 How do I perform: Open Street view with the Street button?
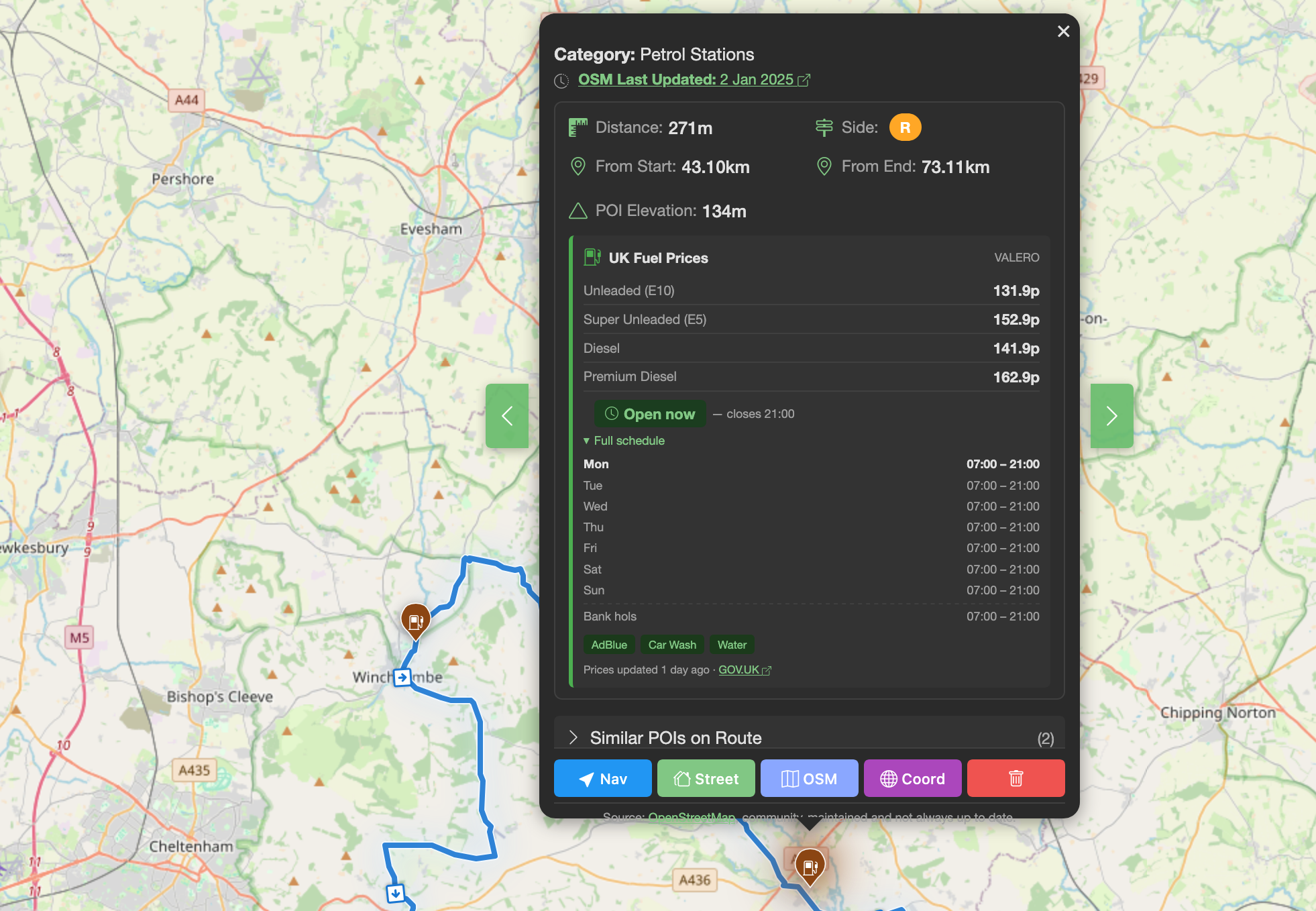pyautogui.click(x=706, y=778)
